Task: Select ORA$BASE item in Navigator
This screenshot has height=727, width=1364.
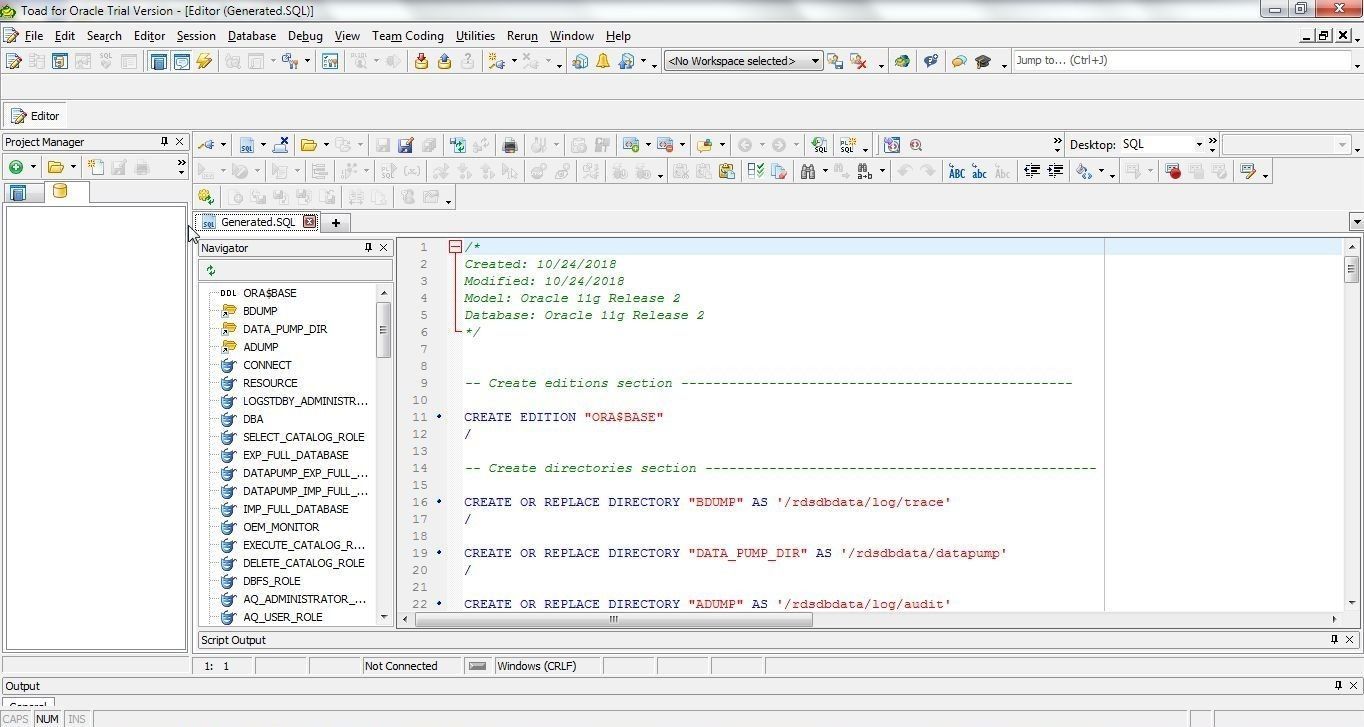Action: click(x=270, y=293)
